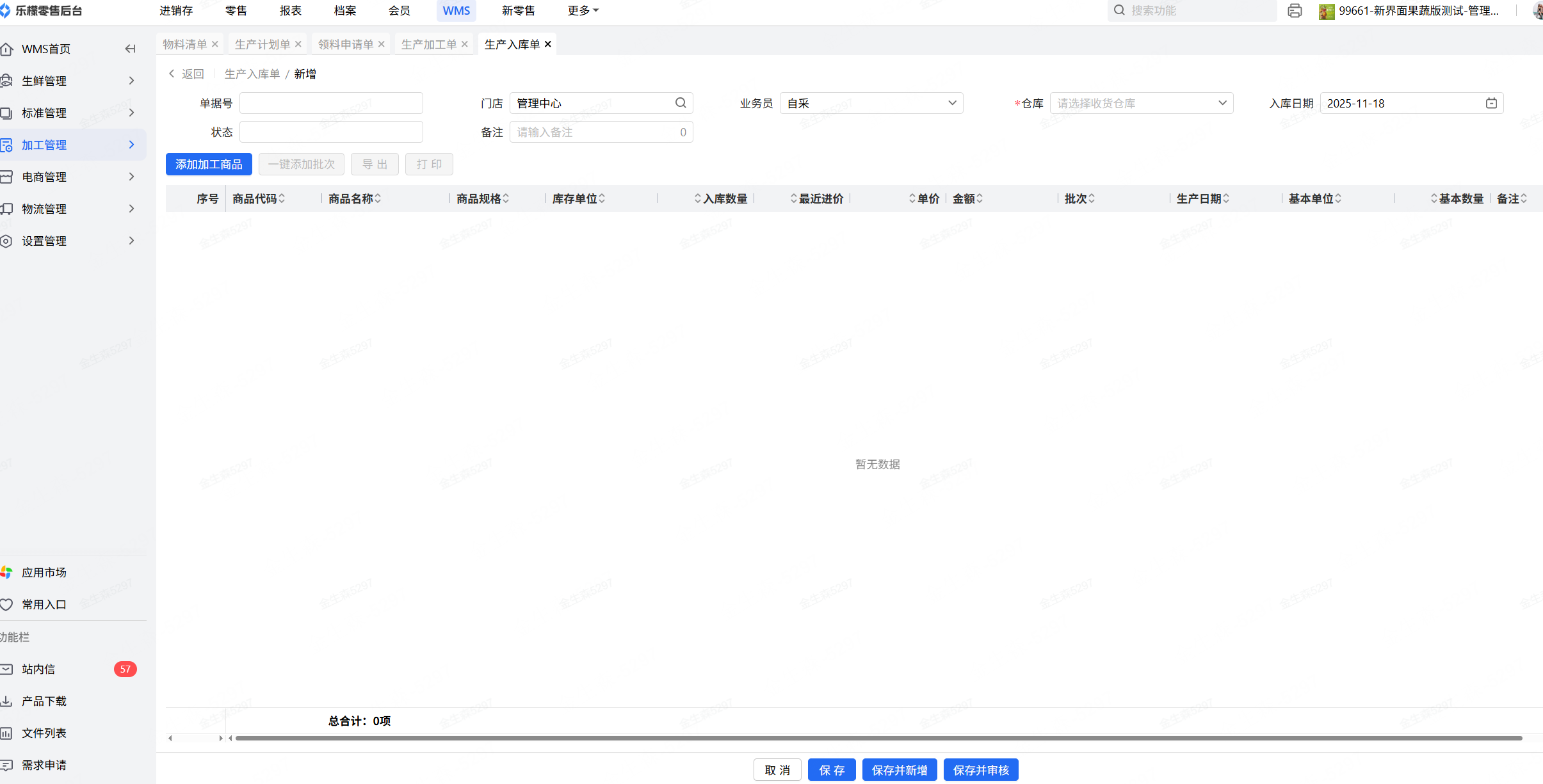Close the 物料清单 tab

click(215, 44)
